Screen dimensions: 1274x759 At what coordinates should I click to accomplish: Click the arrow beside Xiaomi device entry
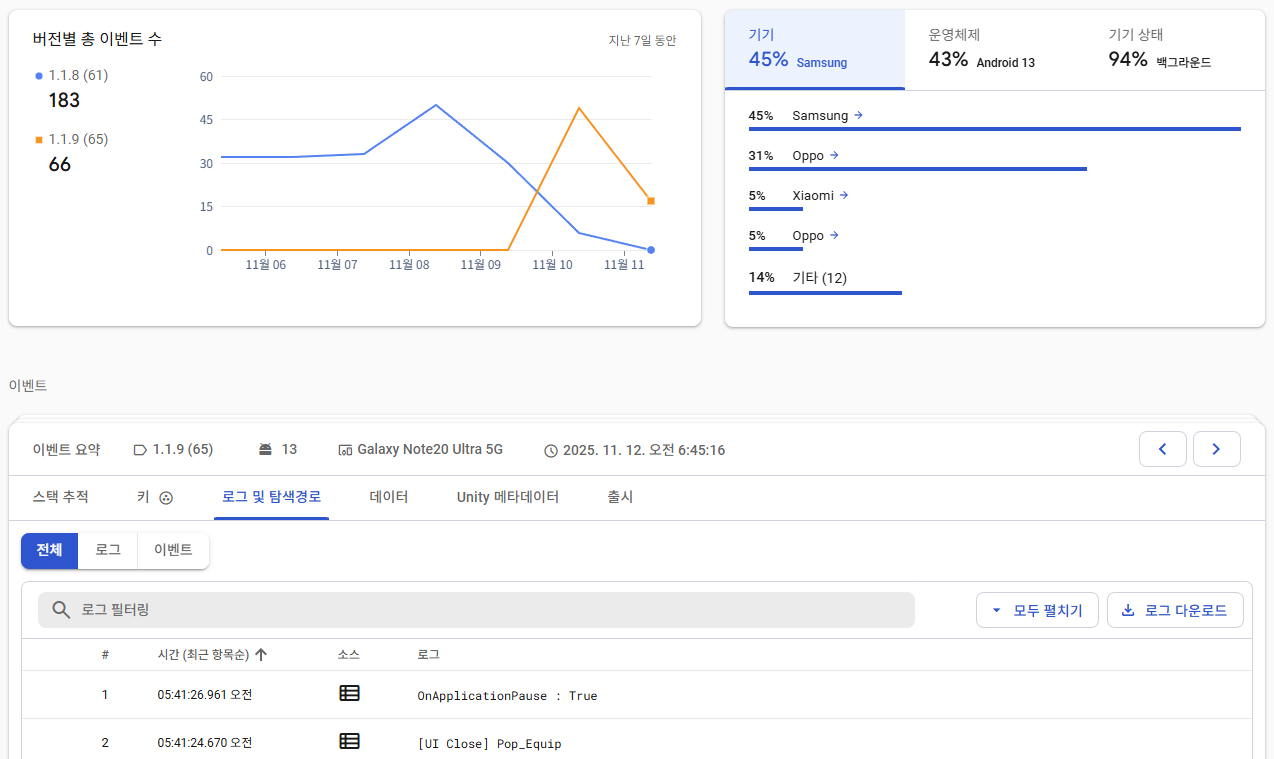click(844, 196)
